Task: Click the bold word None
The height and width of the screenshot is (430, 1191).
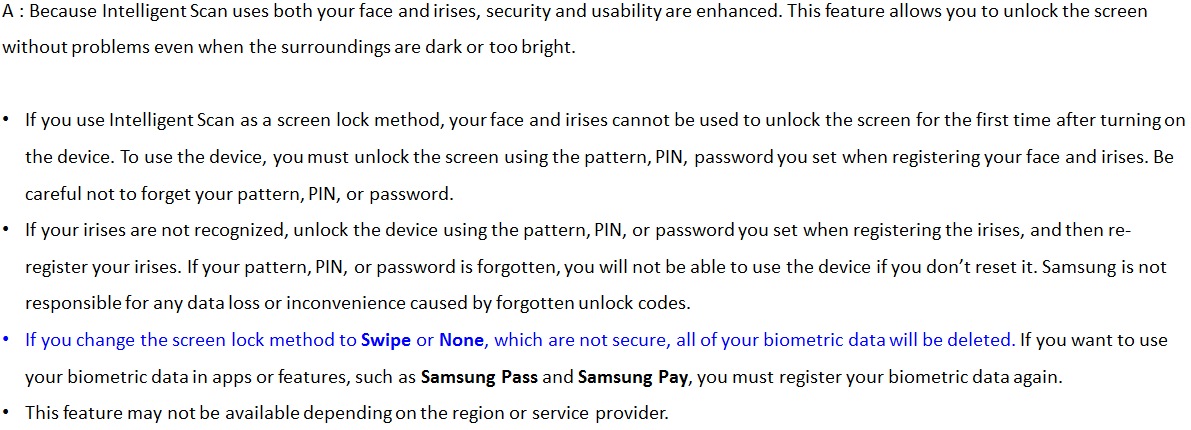Action: (461, 340)
